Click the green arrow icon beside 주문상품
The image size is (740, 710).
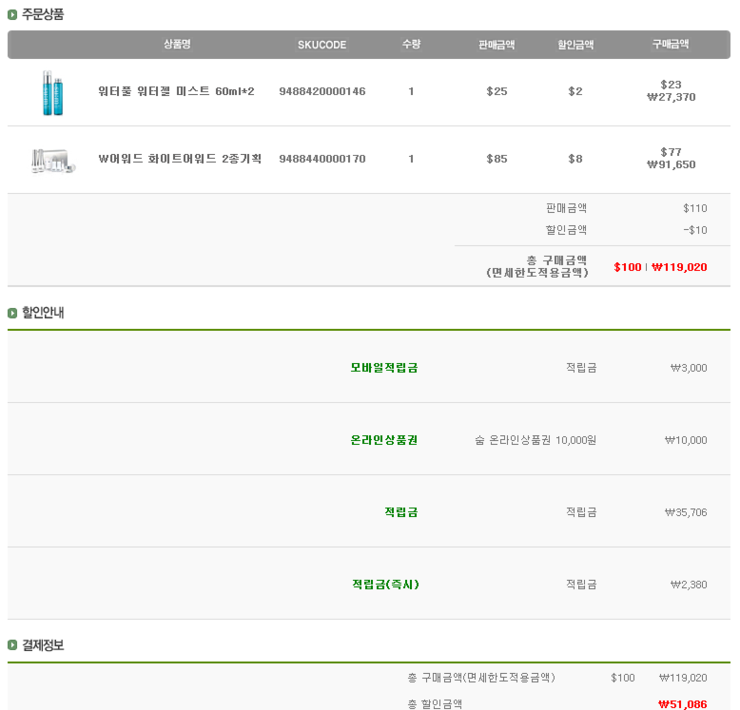pos(12,15)
